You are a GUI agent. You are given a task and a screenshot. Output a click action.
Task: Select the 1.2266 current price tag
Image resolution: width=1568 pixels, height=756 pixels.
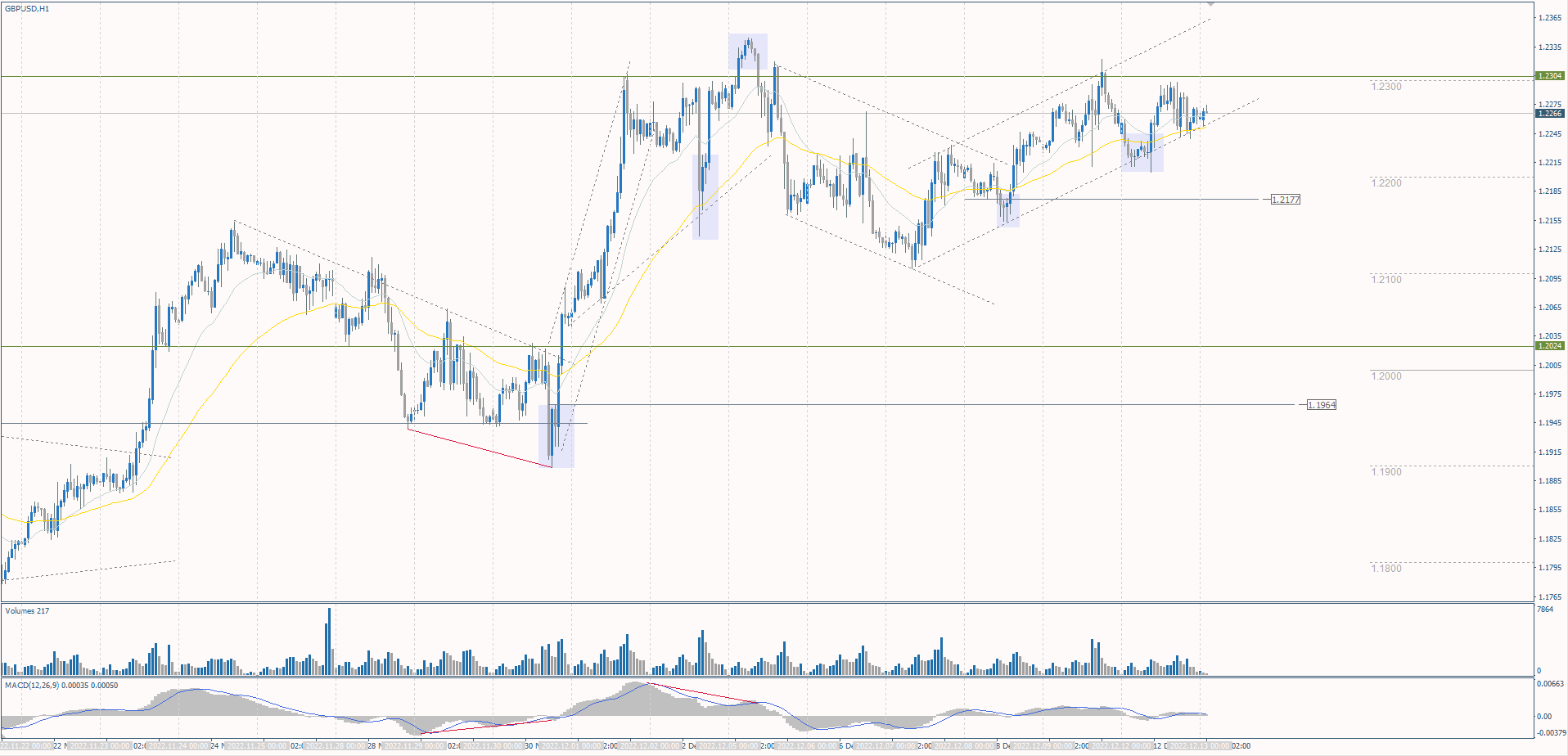[1550, 114]
